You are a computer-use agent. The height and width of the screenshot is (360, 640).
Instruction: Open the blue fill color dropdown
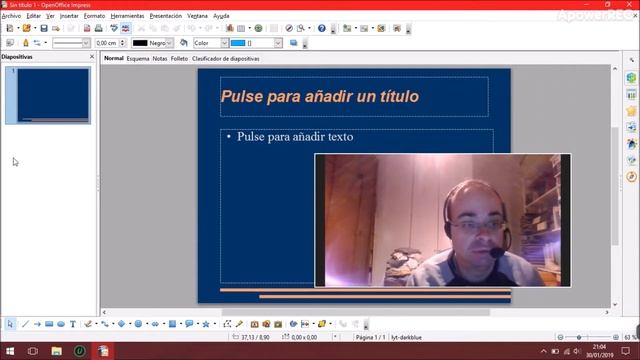278,43
